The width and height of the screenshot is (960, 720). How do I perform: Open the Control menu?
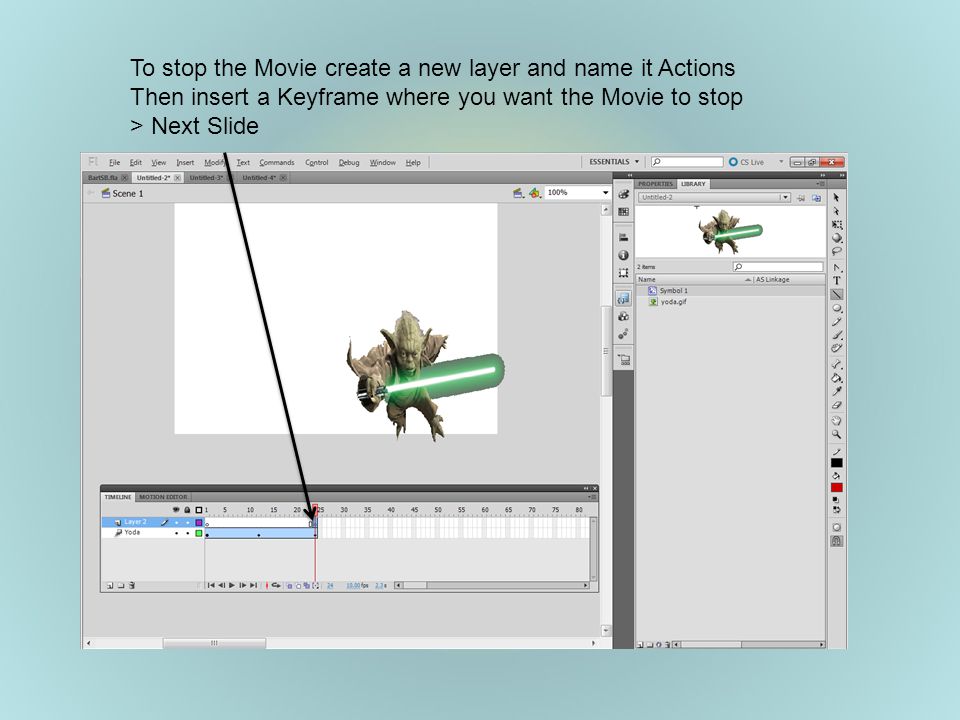[x=317, y=162]
